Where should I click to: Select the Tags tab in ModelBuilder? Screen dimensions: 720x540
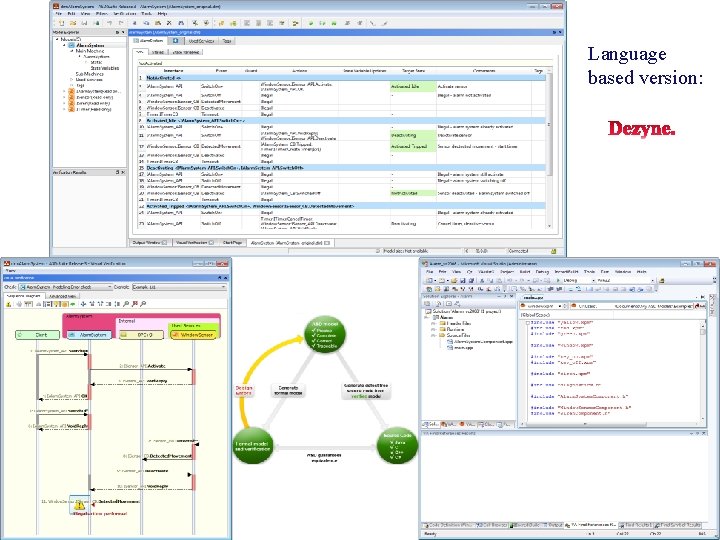227,41
